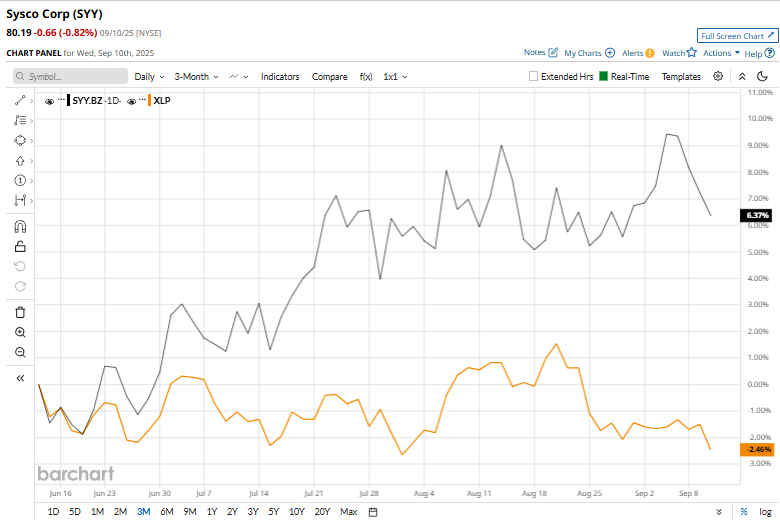Delete drawings with the trash icon
Screen dimensions: 780x526
coord(20,313)
